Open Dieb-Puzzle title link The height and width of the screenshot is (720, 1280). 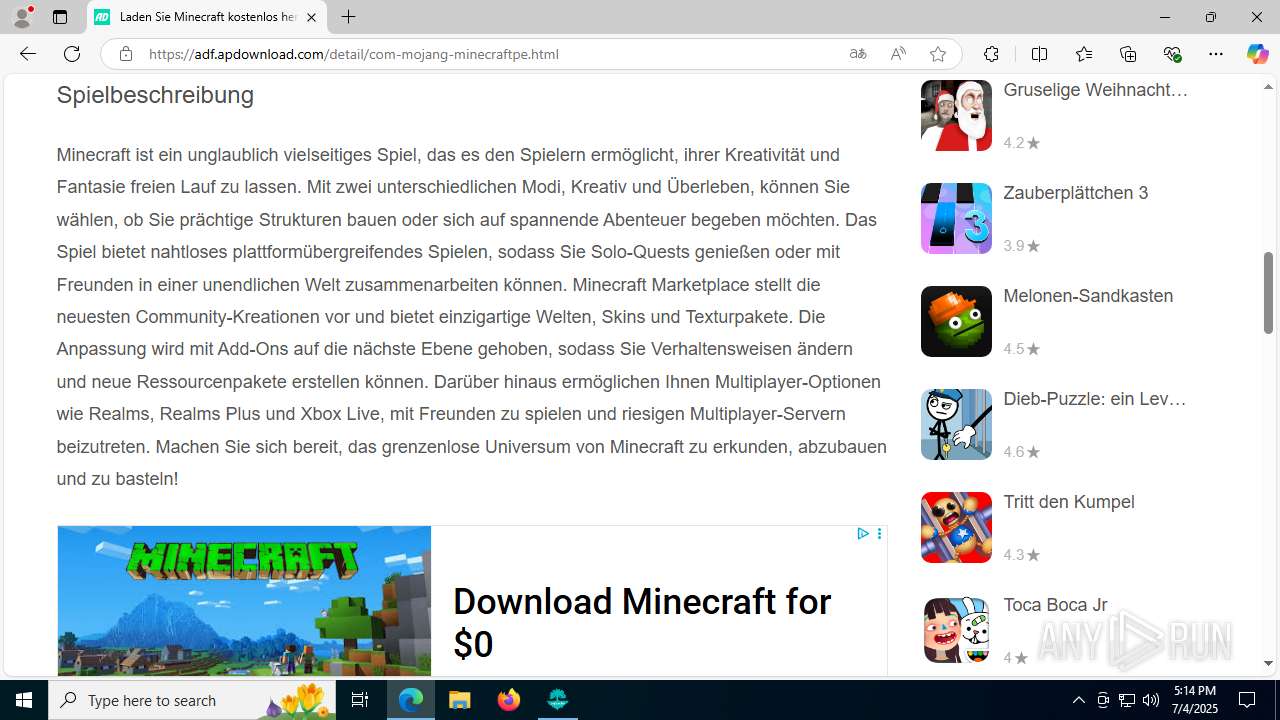1095,399
